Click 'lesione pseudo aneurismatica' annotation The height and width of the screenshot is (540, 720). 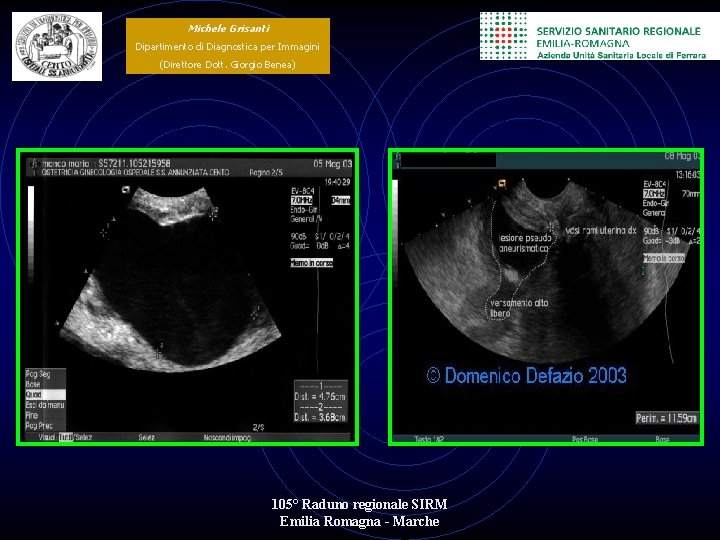[x=524, y=243]
